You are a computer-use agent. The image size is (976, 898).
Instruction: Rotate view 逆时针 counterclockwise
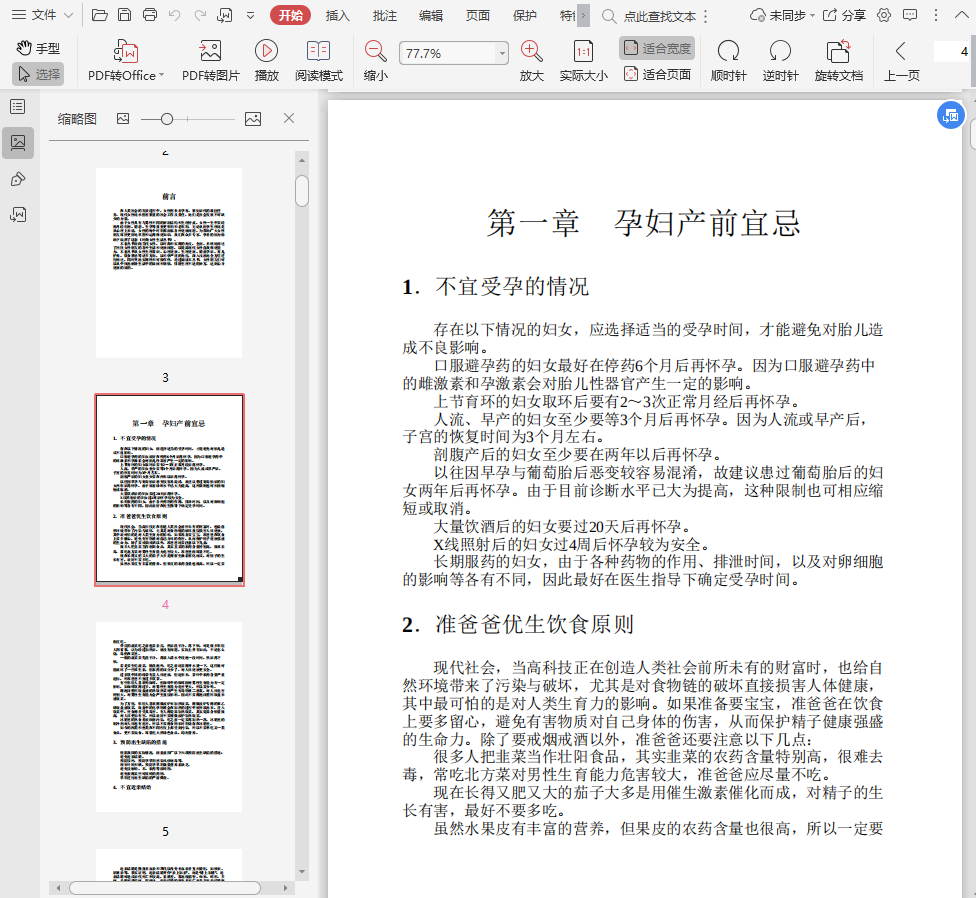780,60
